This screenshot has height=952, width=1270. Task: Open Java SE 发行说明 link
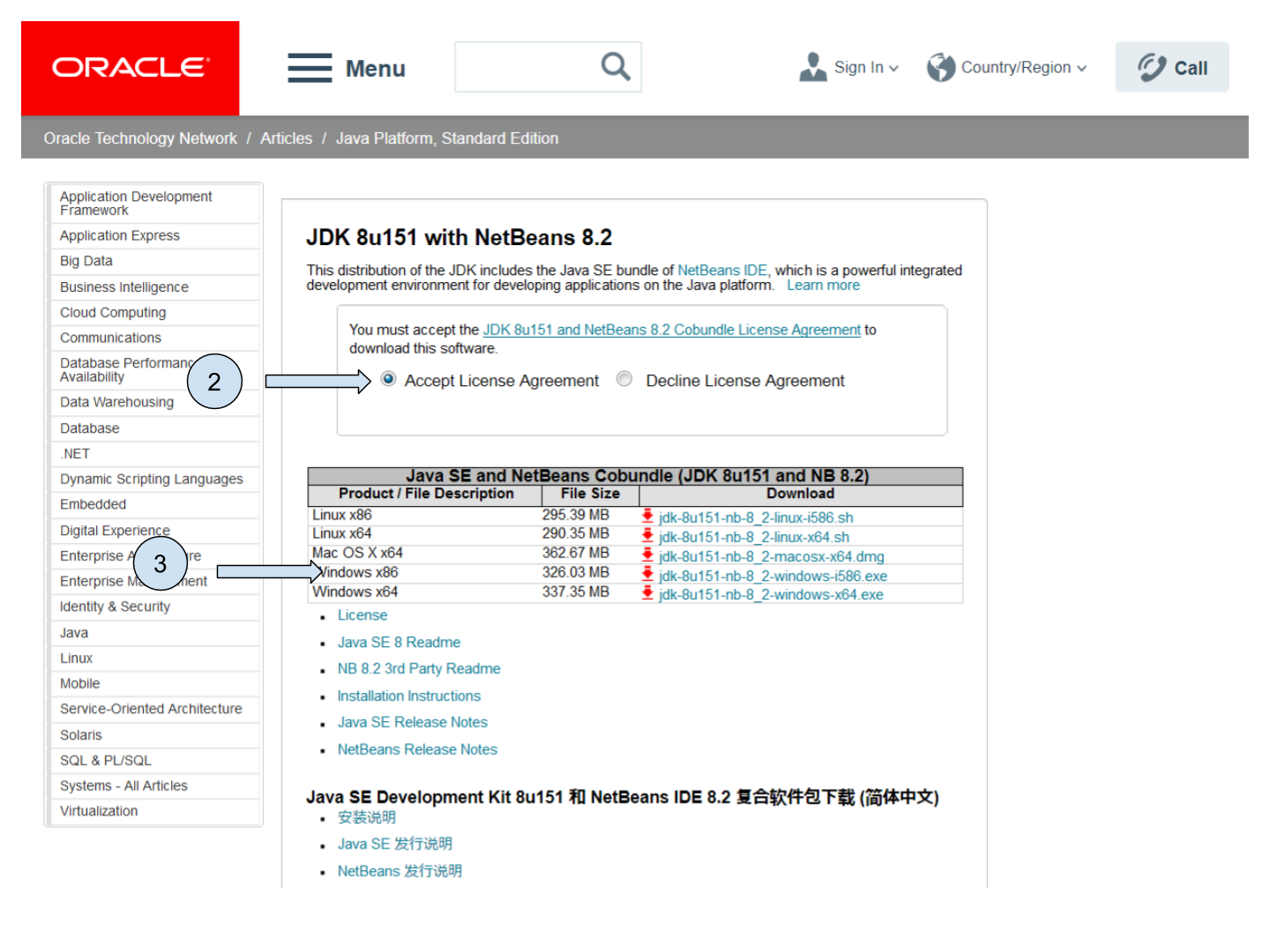[x=395, y=844]
